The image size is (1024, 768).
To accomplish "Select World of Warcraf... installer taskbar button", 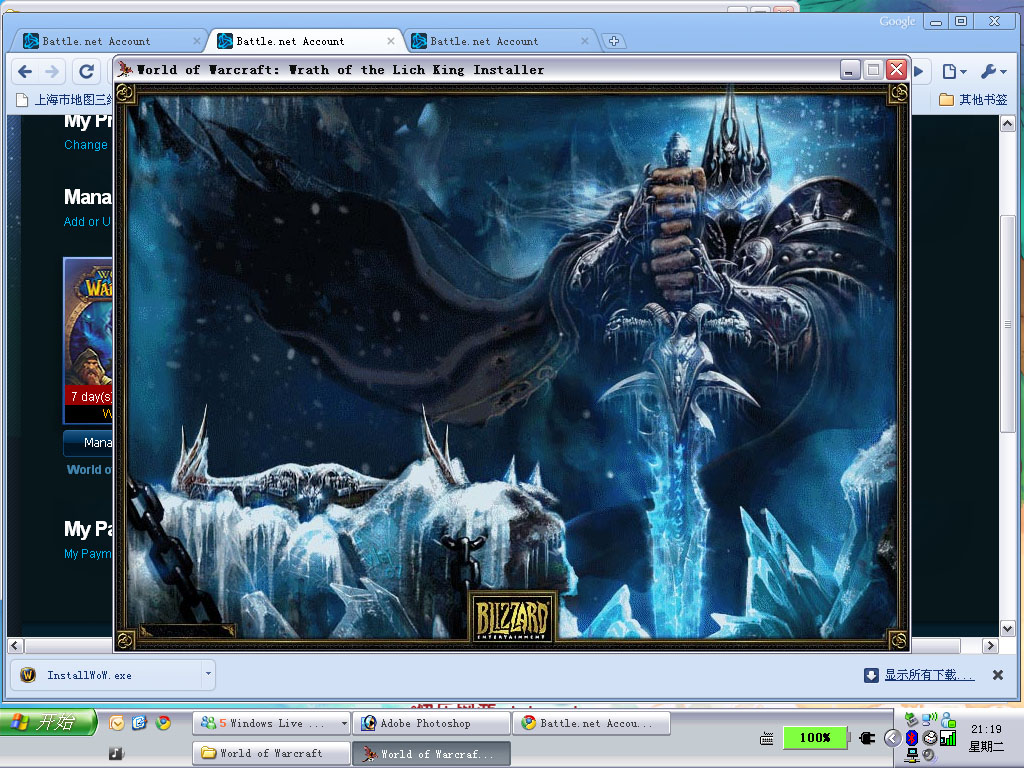I will pyautogui.click(x=431, y=754).
